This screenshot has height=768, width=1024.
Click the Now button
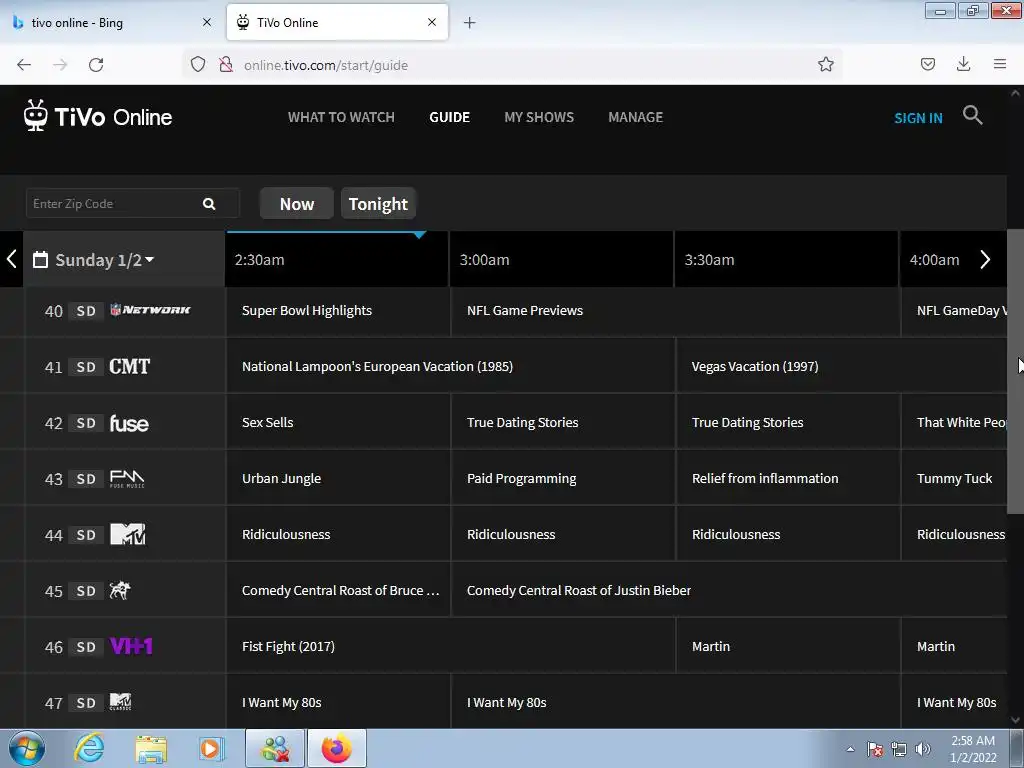click(x=296, y=204)
